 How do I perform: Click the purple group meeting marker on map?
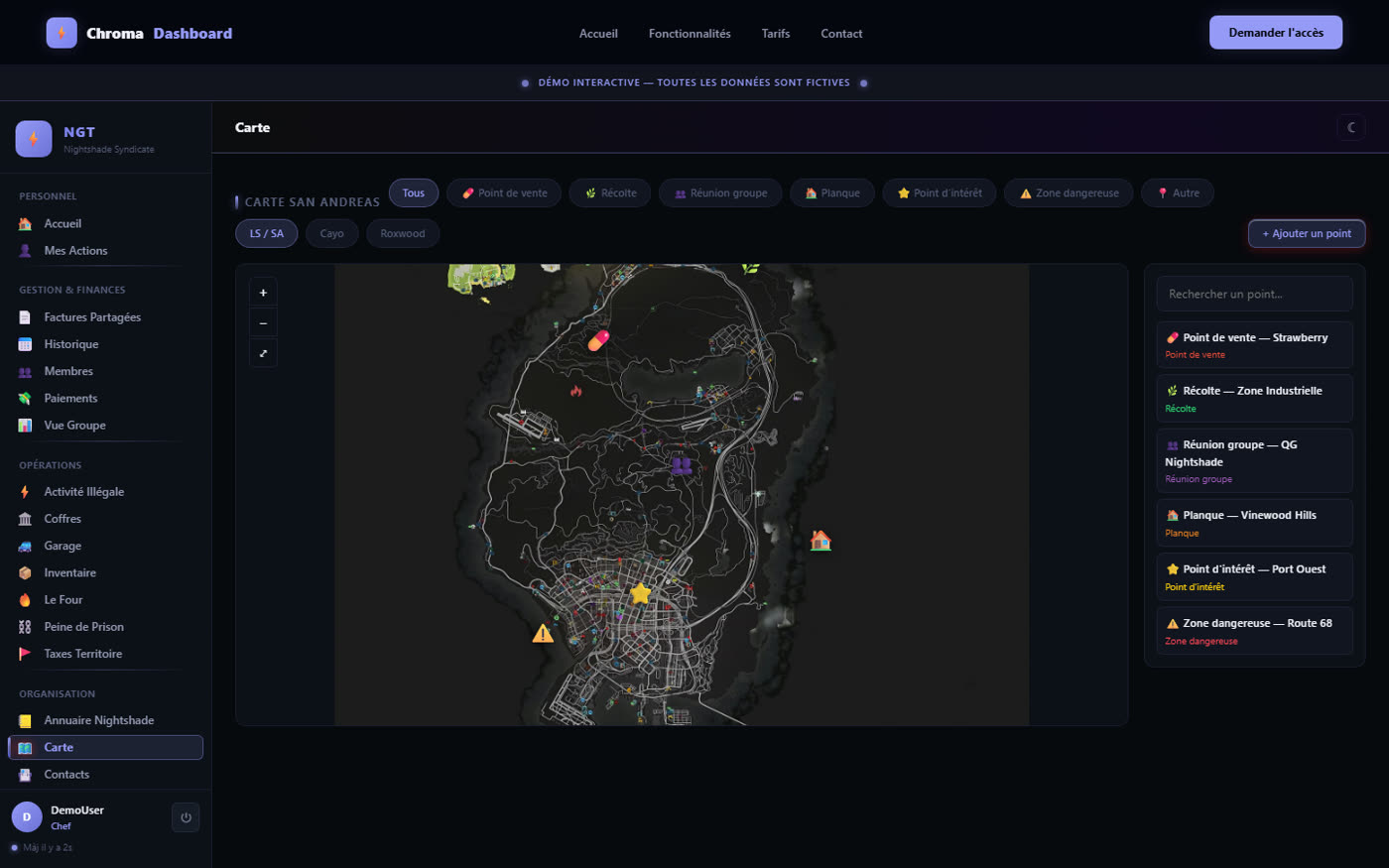click(x=681, y=465)
